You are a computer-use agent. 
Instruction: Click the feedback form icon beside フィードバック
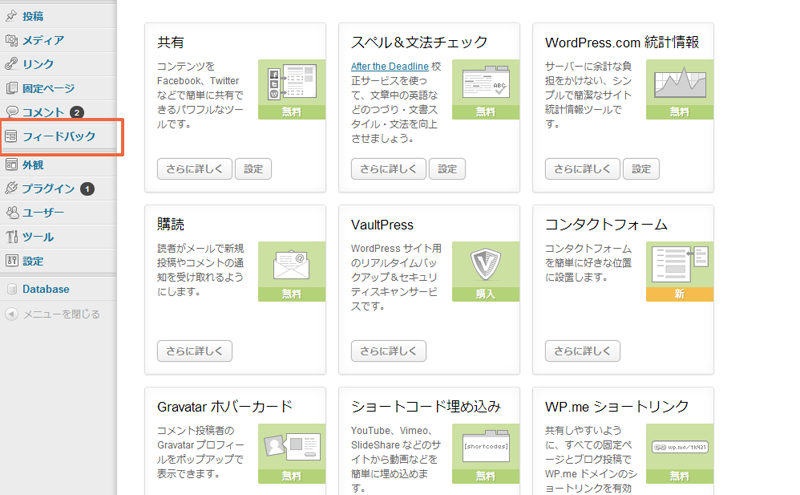click(11, 136)
